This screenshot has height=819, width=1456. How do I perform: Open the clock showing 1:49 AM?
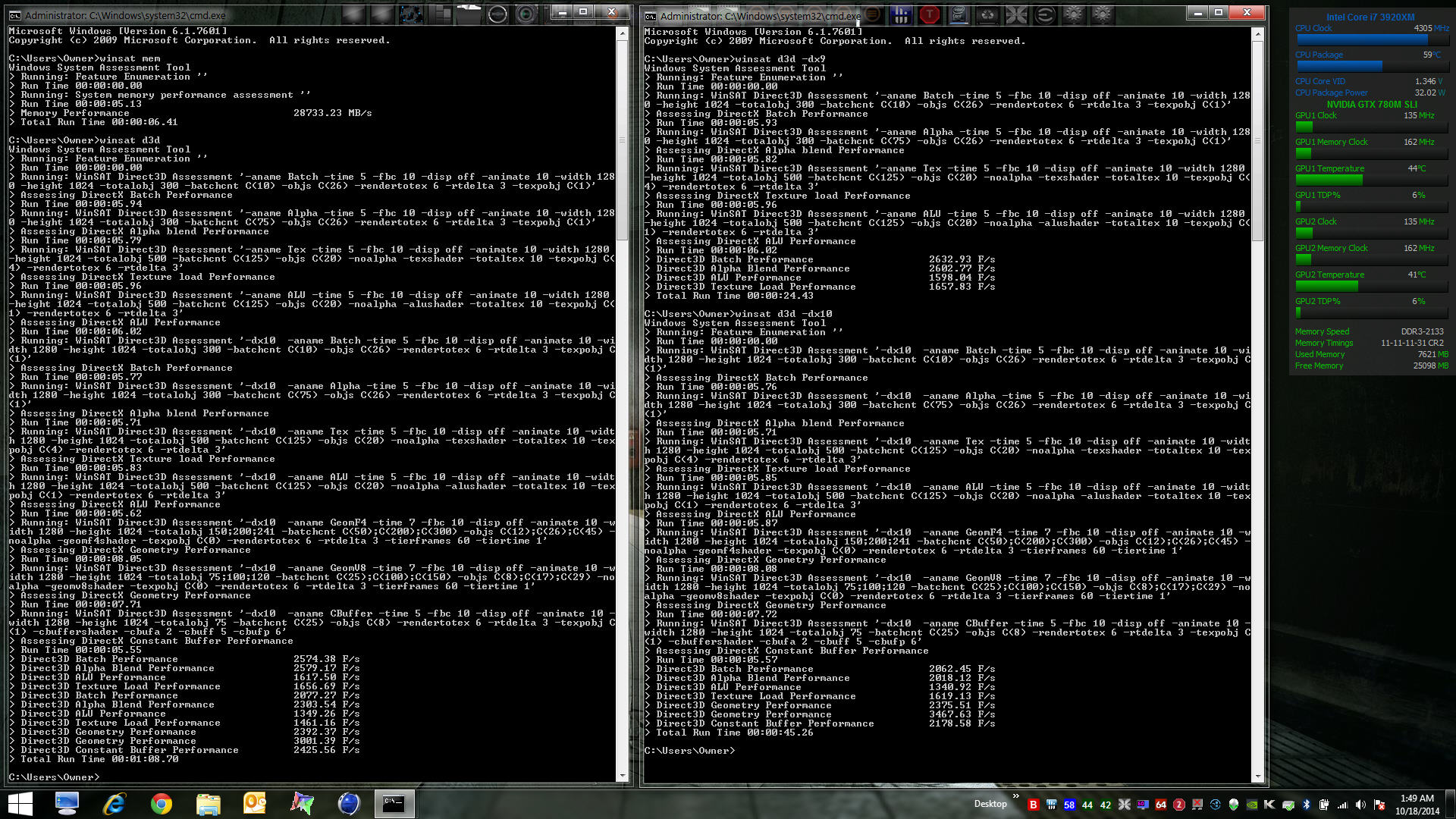(x=1417, y=805)
